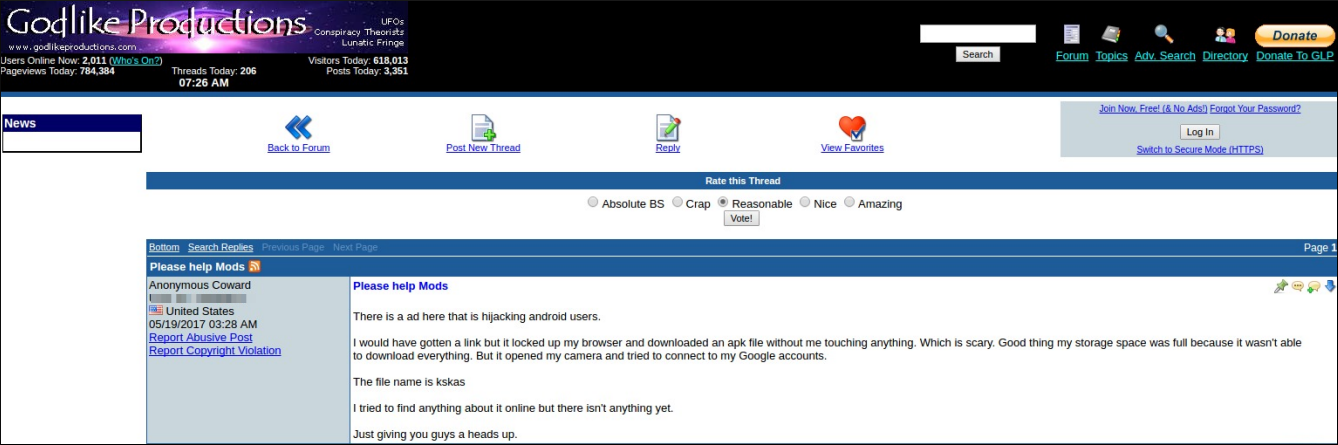Click the greyed-out Next Page link
Image resolution: width=1338 pixels, height=445 pixels.
click(x=355, y=247)
